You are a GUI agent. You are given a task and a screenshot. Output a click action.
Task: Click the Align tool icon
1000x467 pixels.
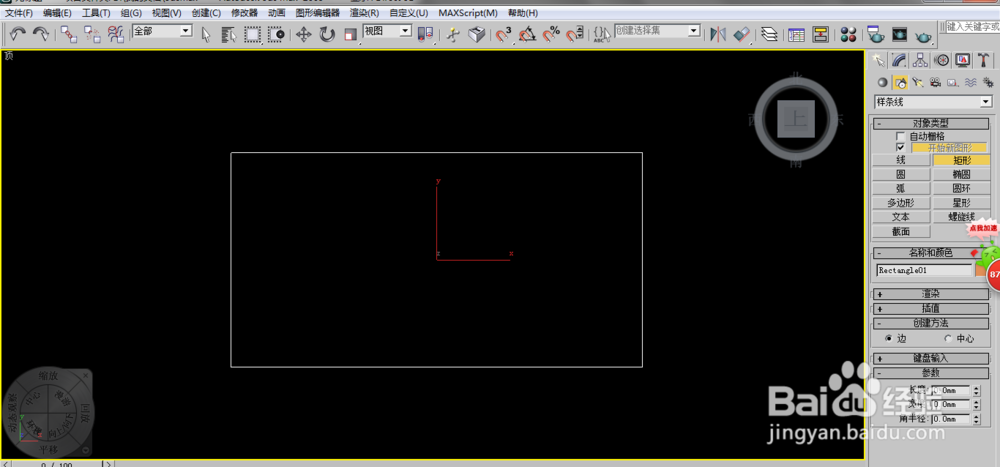(742, 34)
